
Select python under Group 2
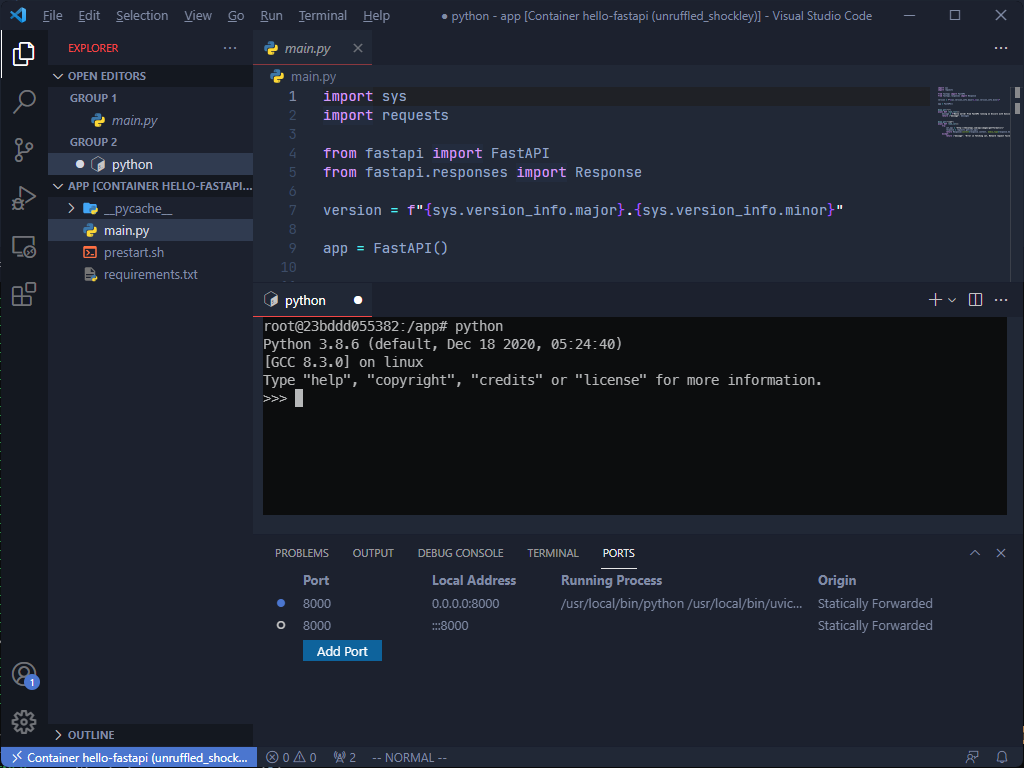coord(150,164)
